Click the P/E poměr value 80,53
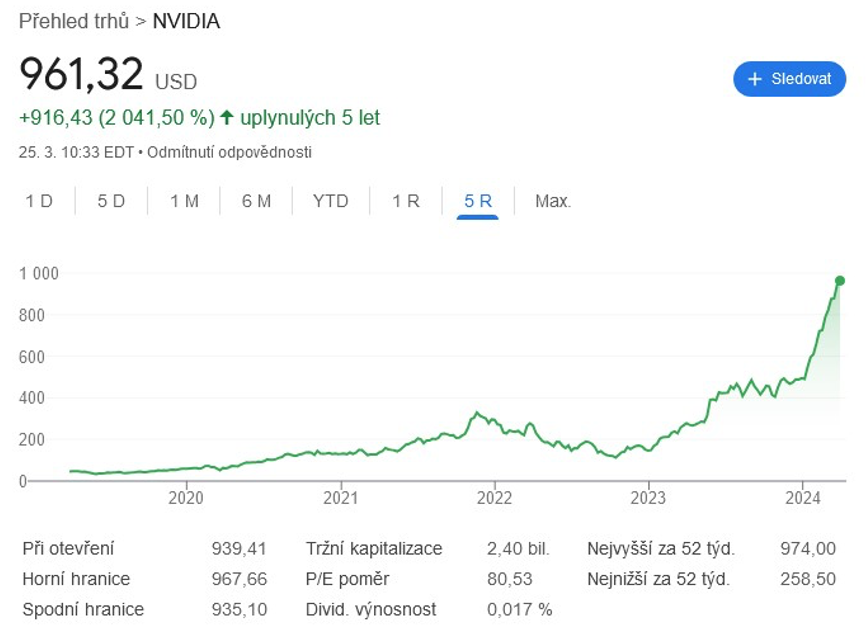 pyautogui.click(x=509, y=578)
